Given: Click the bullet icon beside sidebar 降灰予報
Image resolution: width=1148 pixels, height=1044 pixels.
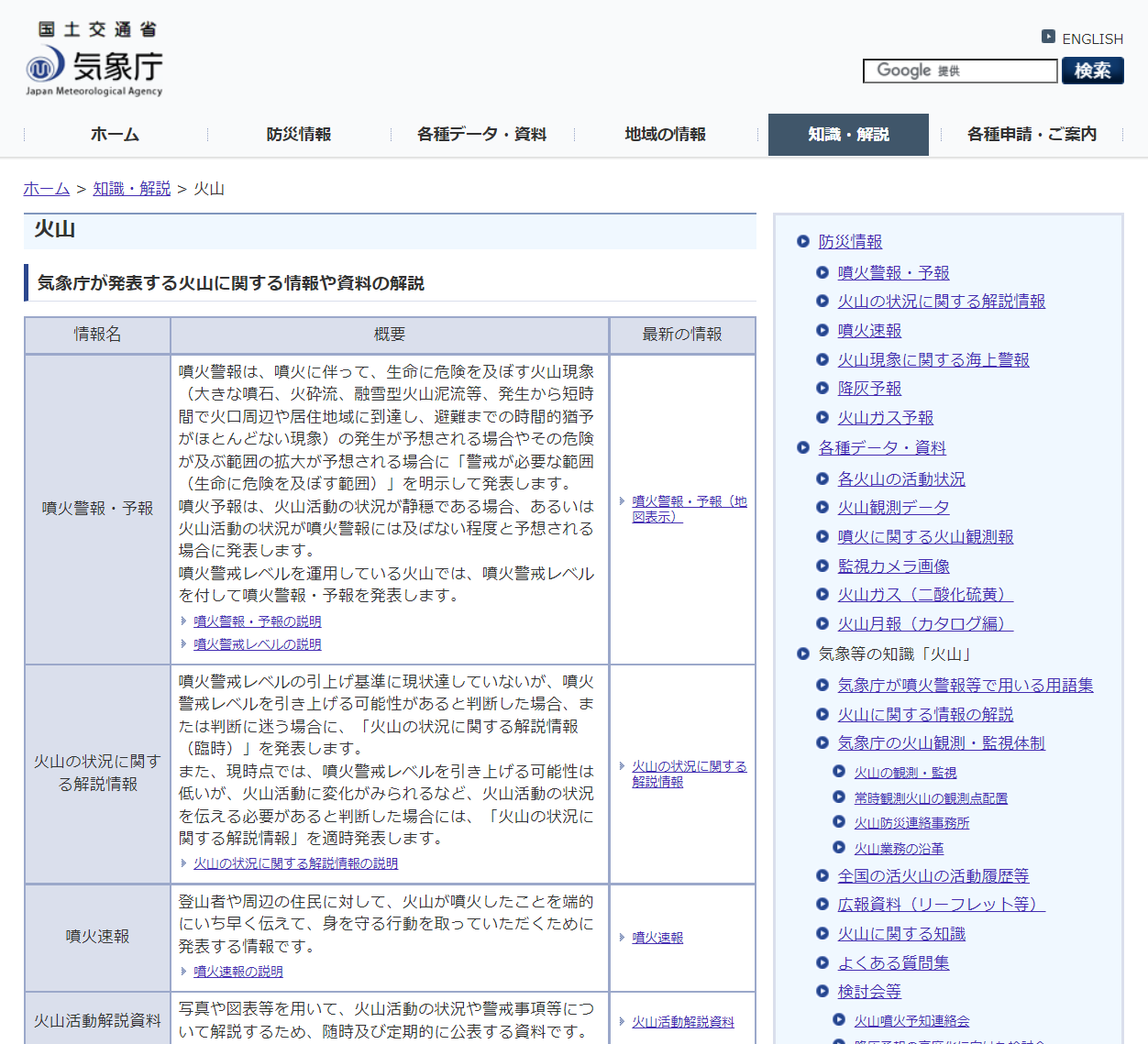Looking at the screenshot, I should [x=822, y=389].
